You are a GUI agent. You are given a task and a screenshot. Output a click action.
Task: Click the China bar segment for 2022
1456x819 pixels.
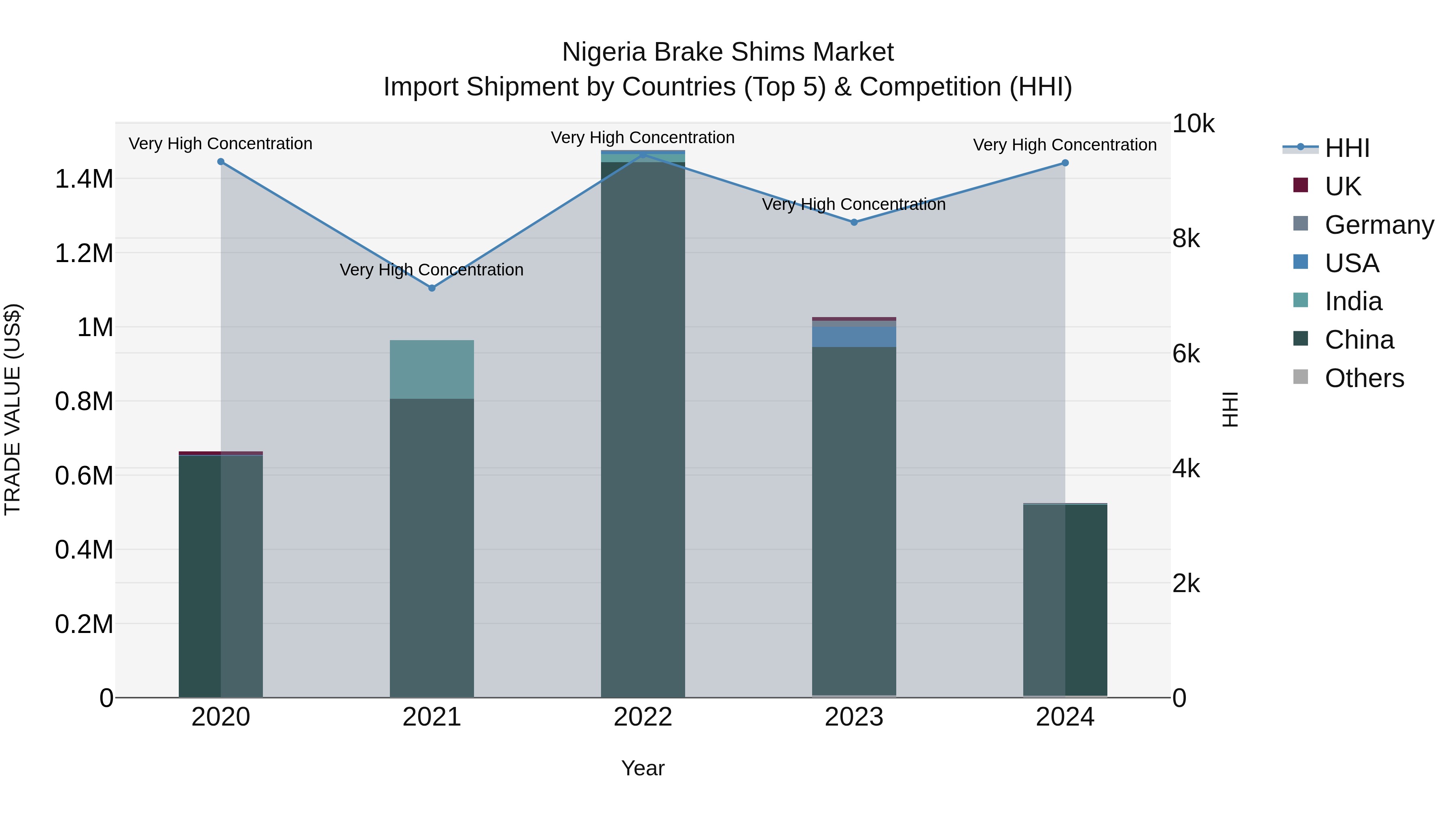[x=643, y=430]
